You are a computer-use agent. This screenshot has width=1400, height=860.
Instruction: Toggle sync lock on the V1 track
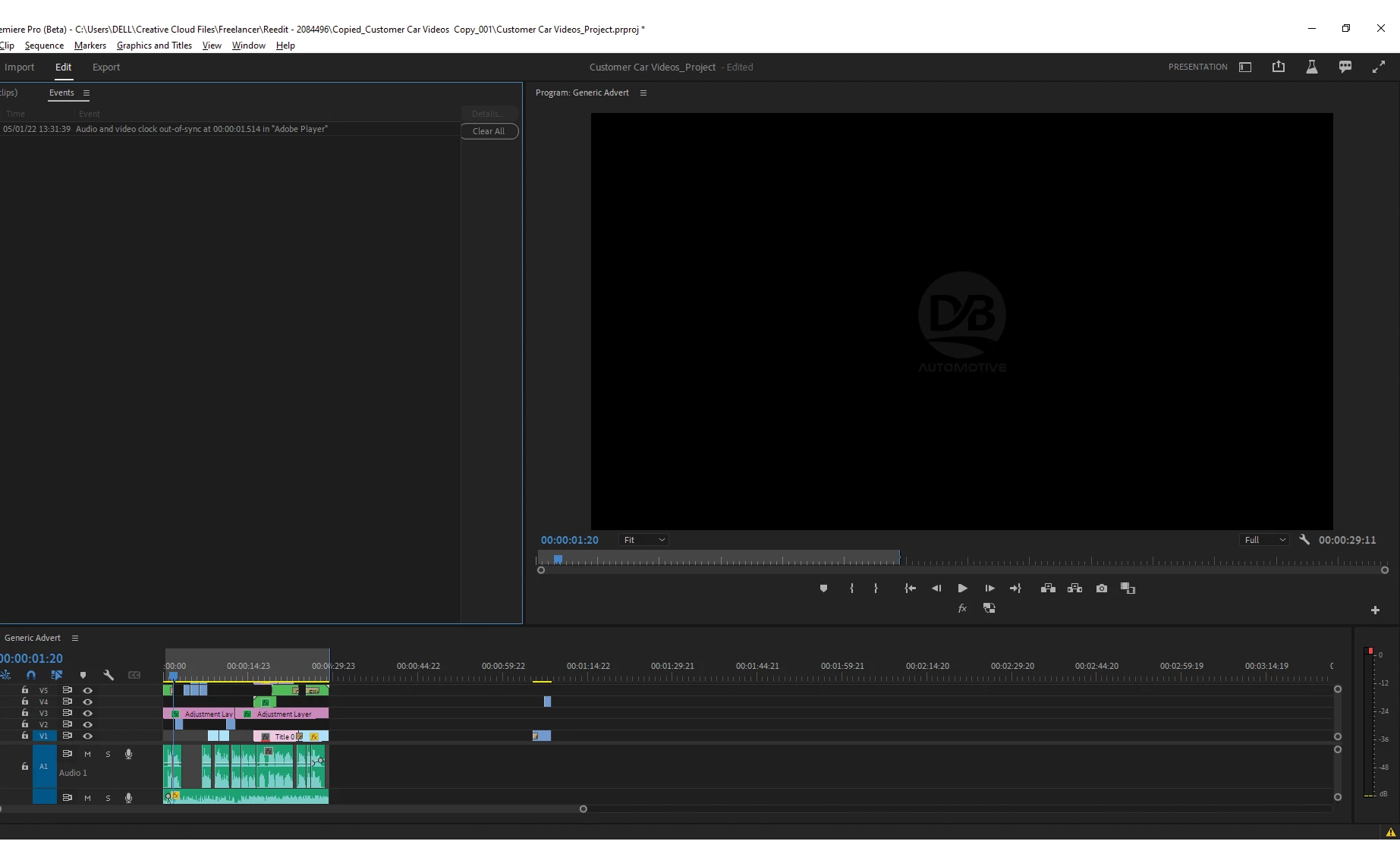point(67,736)
